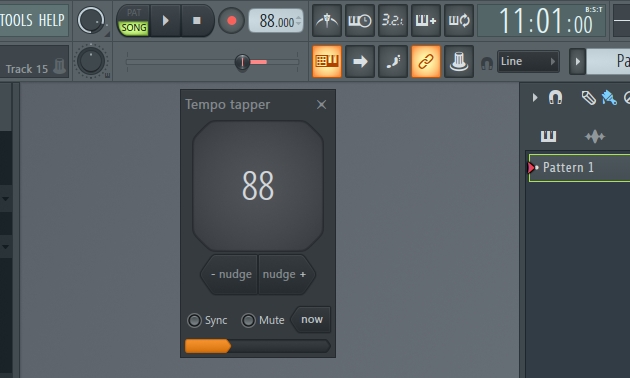630x378 pixels.
Task: Click the - nudge button
Action: 230,274
